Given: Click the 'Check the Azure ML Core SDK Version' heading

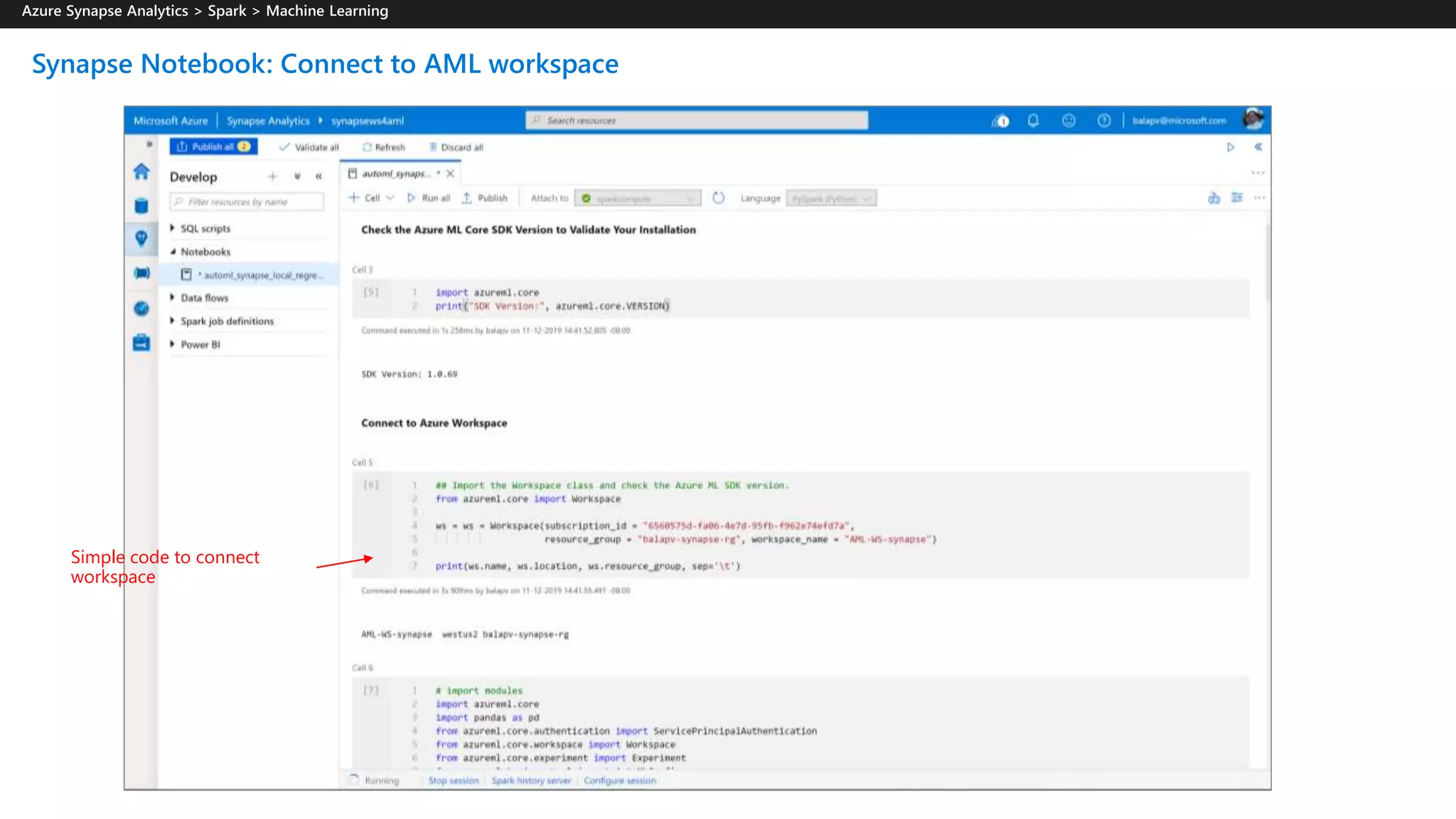Looking at the screenshot, I should pos(528,230).
